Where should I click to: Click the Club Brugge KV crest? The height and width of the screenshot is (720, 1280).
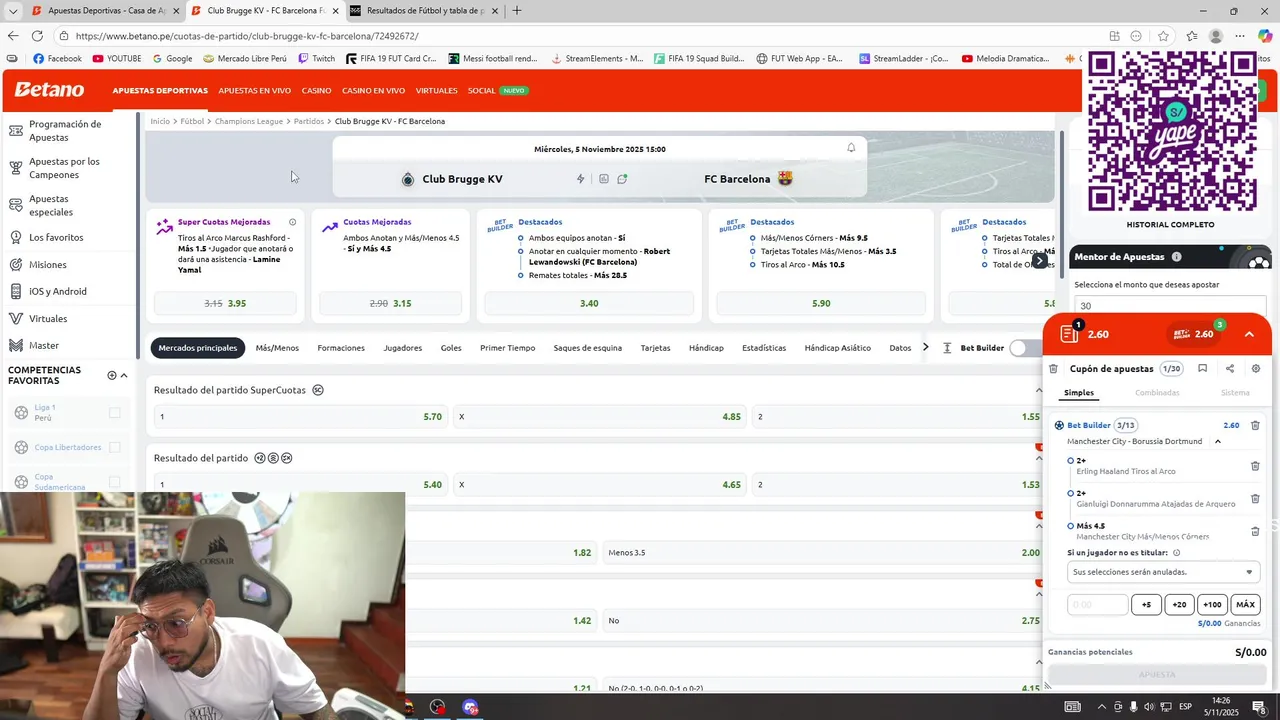(407, 179)
